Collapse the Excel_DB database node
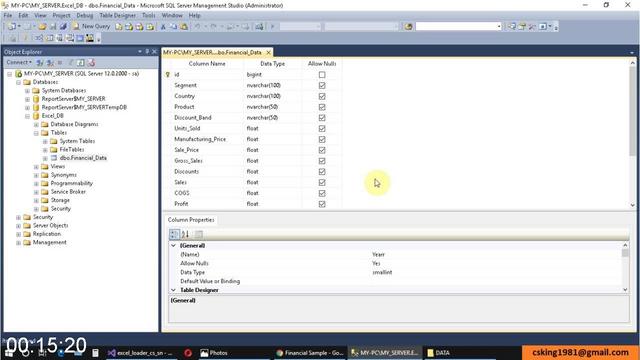 coord(27,116)
